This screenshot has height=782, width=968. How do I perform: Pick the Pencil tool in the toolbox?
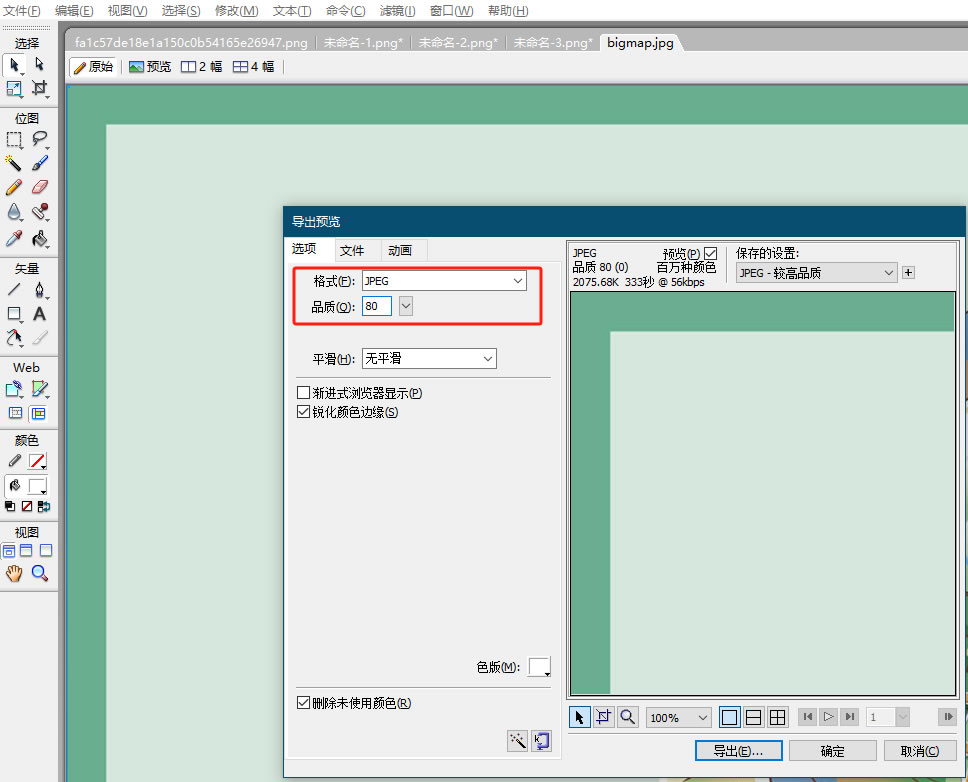pyautogui.click(x=14, y=187)
